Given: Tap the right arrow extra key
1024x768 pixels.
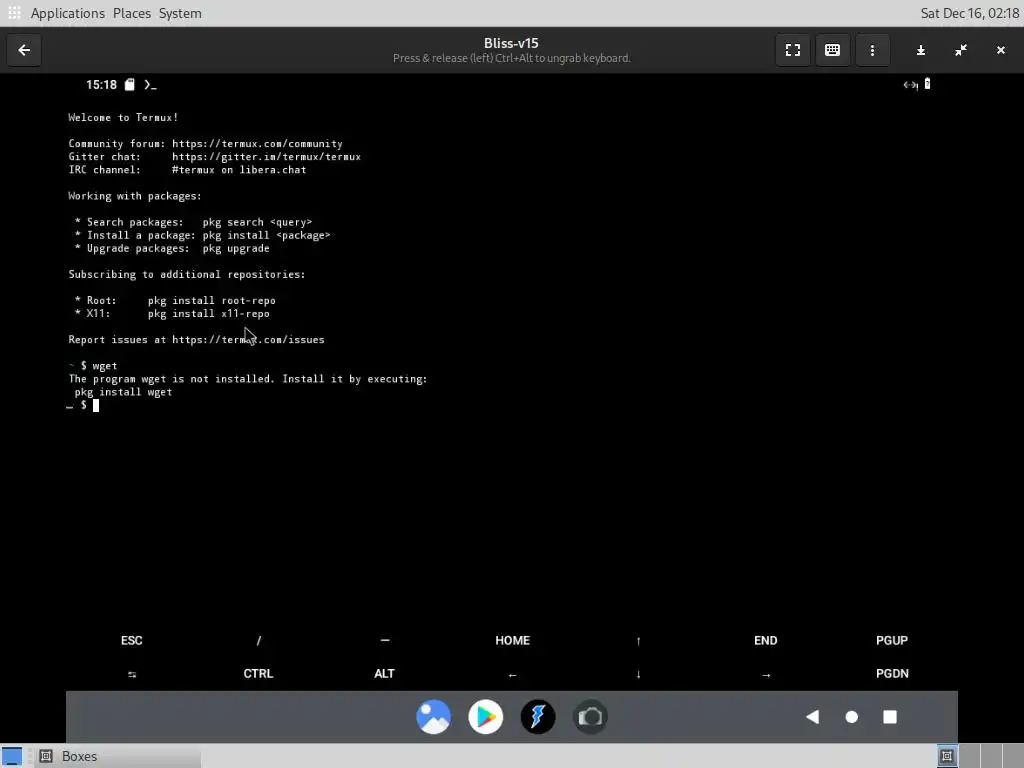Looking at the screenshot, I should (765, 675).
